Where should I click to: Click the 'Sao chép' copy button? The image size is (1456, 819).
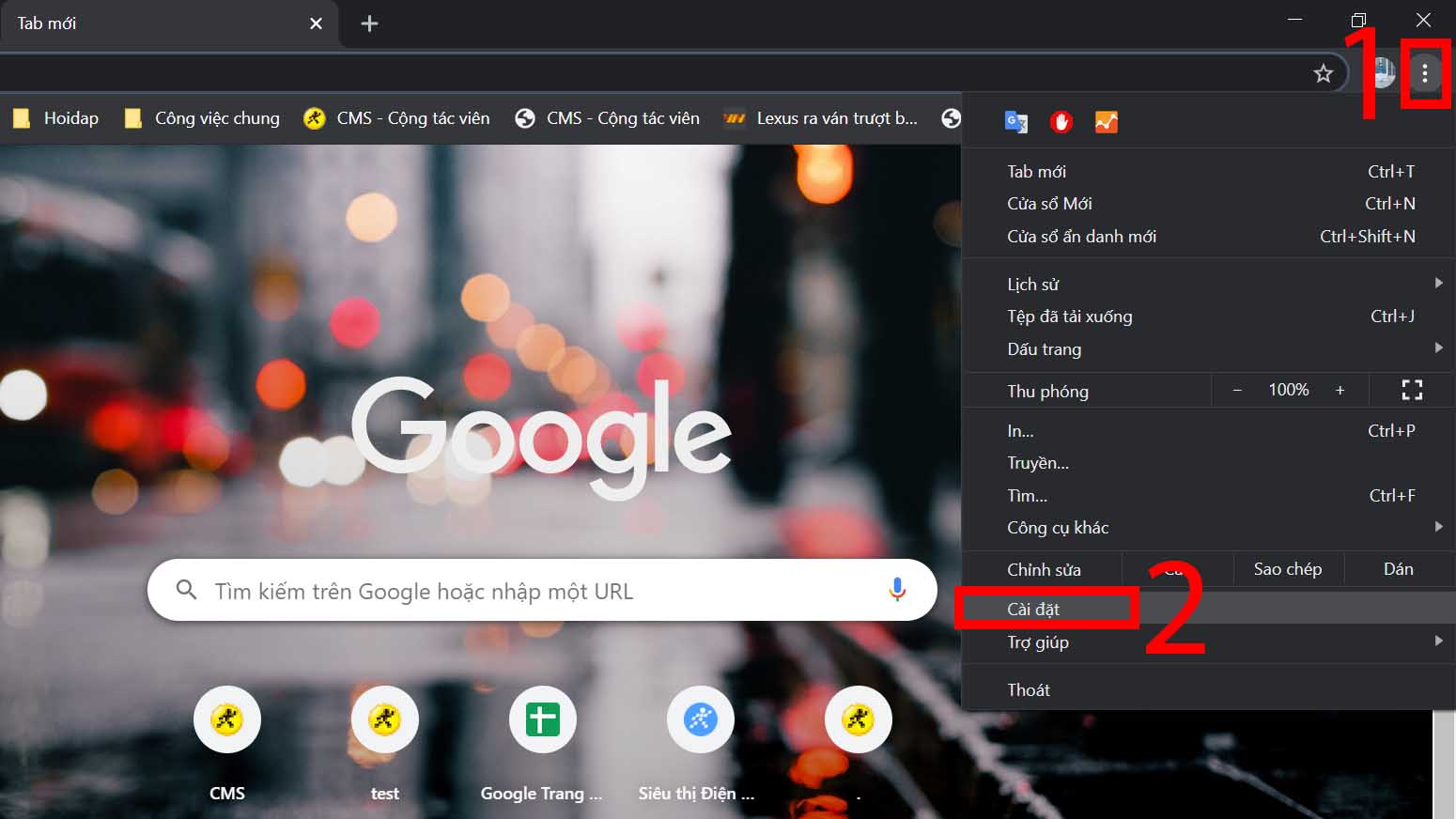pos(1288,569)
